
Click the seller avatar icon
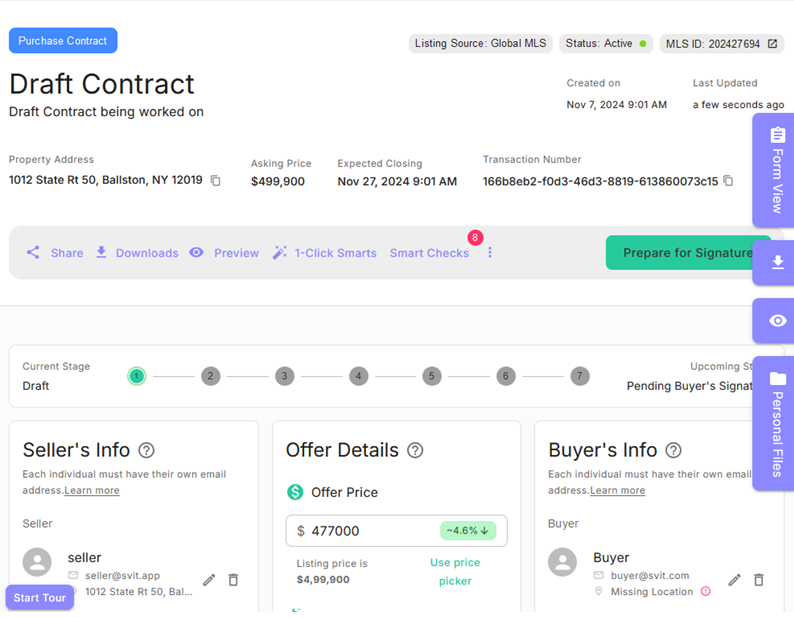(x=37, y=562)
